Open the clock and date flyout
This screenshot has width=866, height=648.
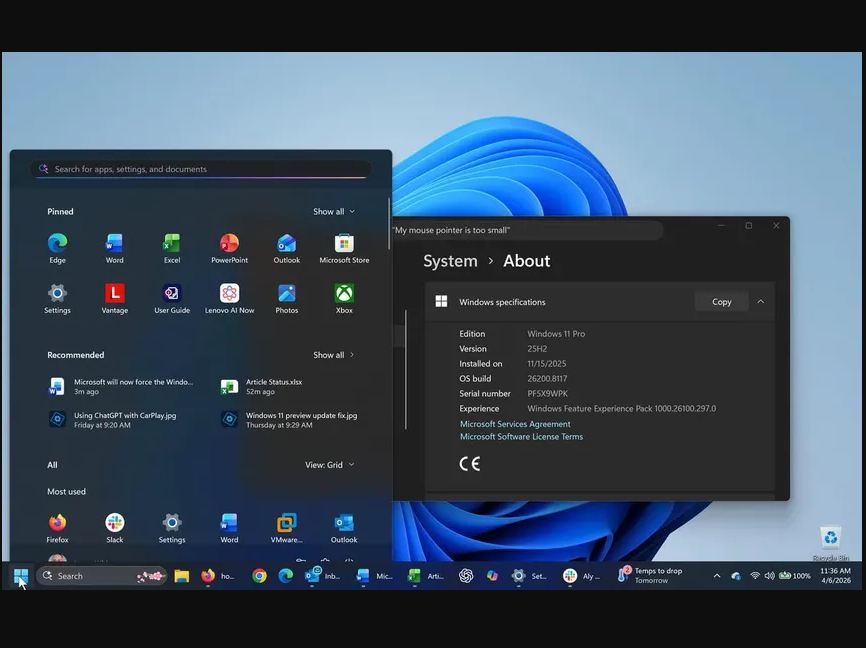tap(836, 575)
